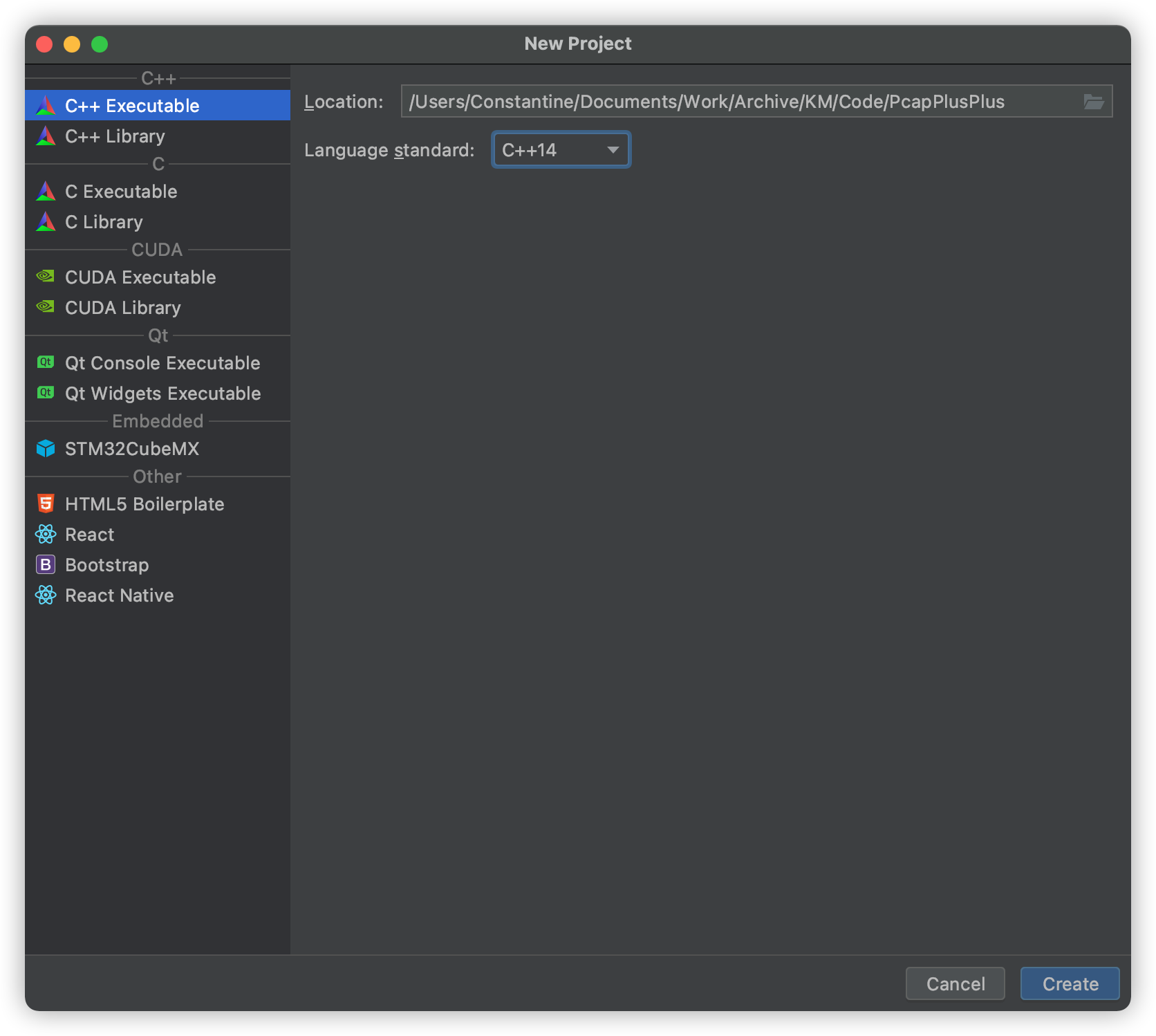Click the HTML5 Boilerplate shield icon
This screenshot has height=1036, width=1156.
pos(46,504)
